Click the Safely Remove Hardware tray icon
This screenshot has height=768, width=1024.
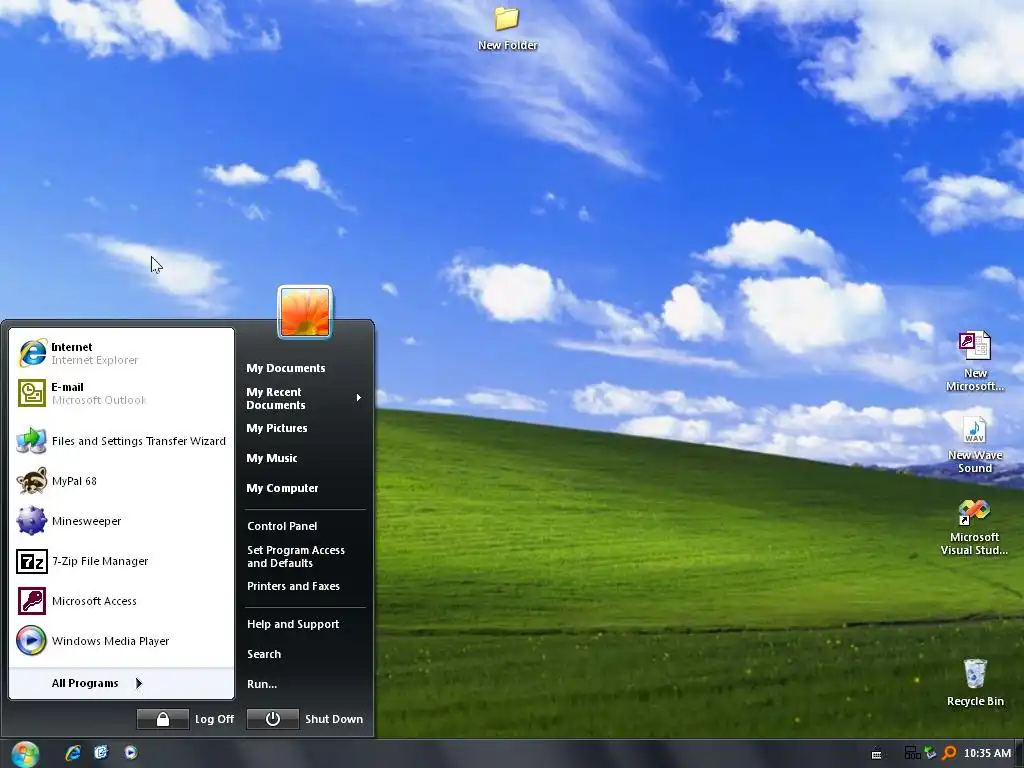(x=930, y=753)
